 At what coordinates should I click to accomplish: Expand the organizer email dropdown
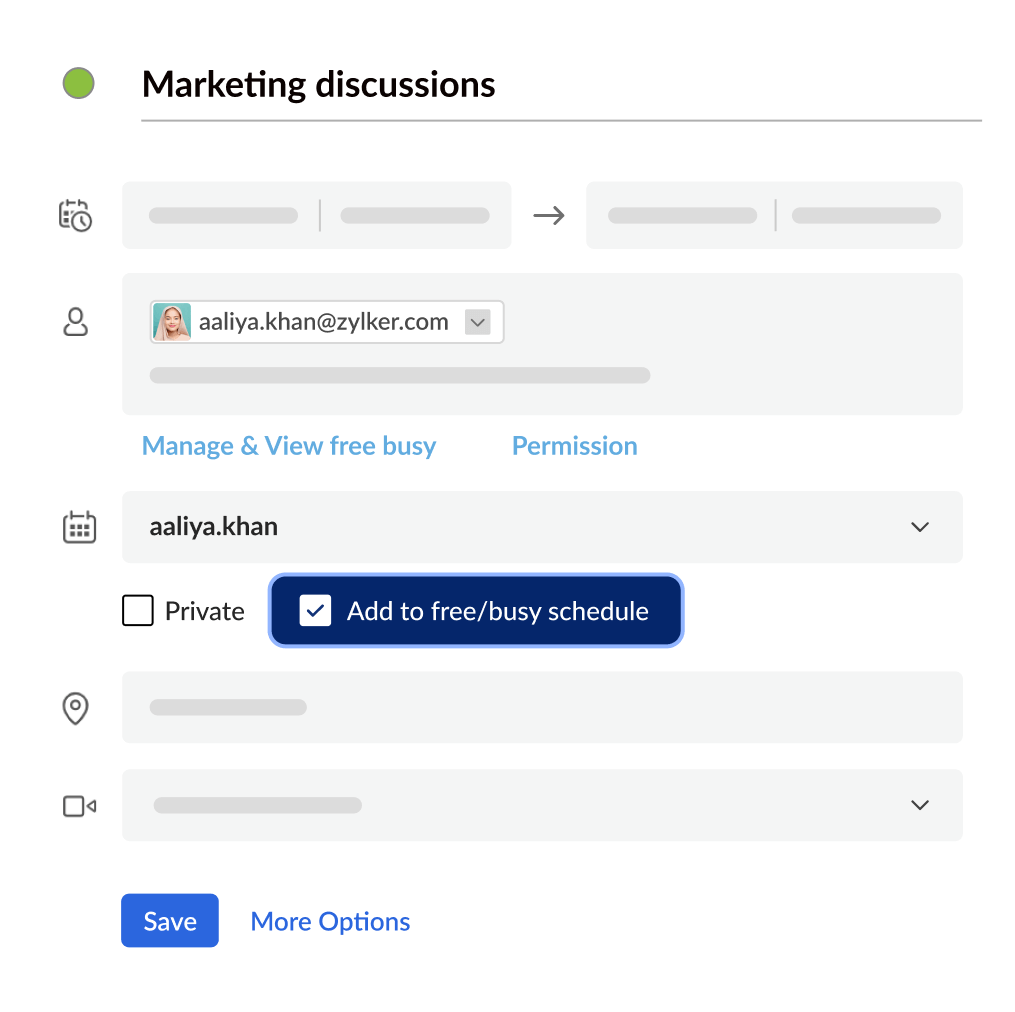pyautogui.click(x=478, y=321)
